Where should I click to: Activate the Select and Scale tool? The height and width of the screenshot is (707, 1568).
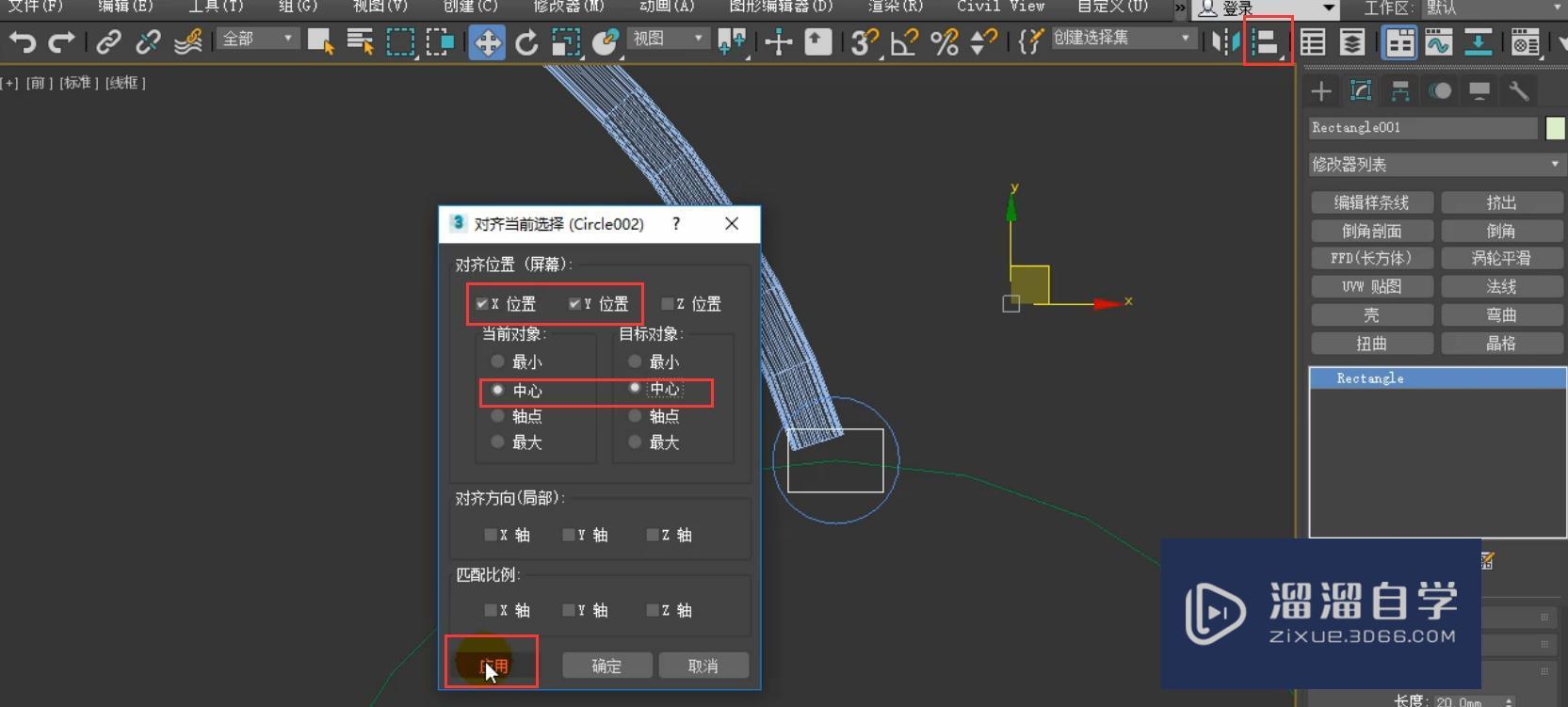(x=566, y=42)
